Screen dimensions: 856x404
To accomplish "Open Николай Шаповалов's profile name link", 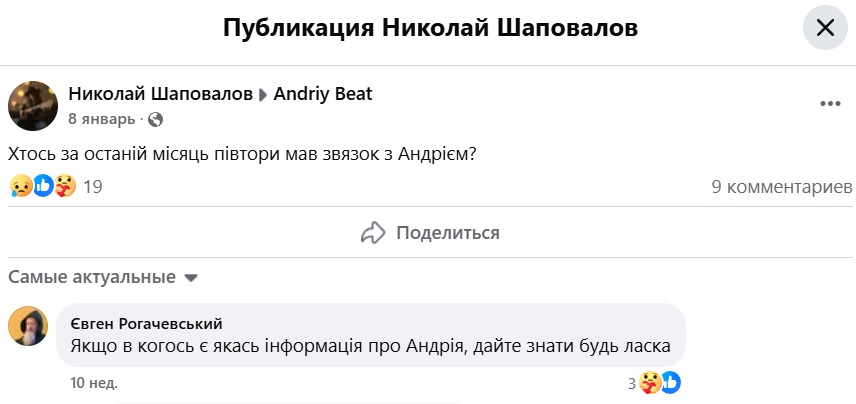I will point(160,94).
